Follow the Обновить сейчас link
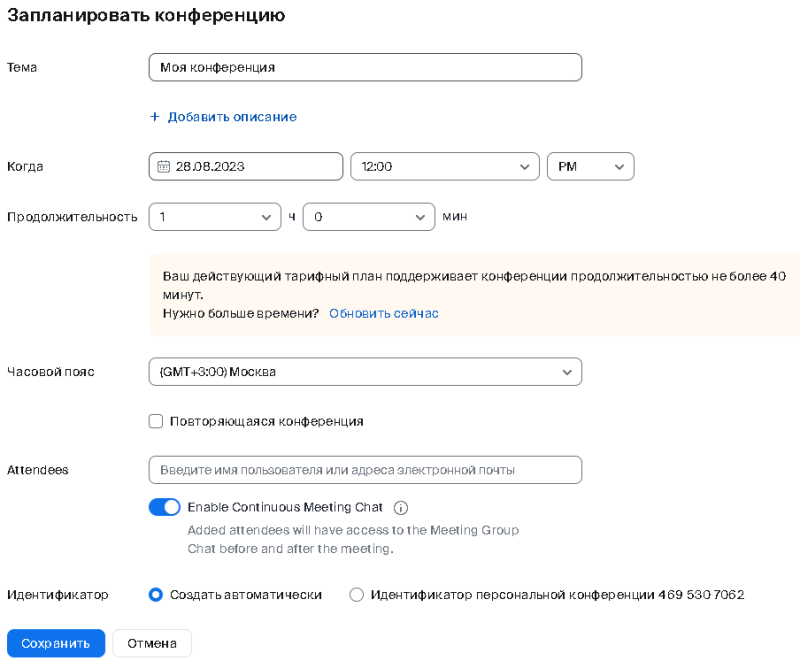This screenshot has height=661, width=800. click(384, 313)
